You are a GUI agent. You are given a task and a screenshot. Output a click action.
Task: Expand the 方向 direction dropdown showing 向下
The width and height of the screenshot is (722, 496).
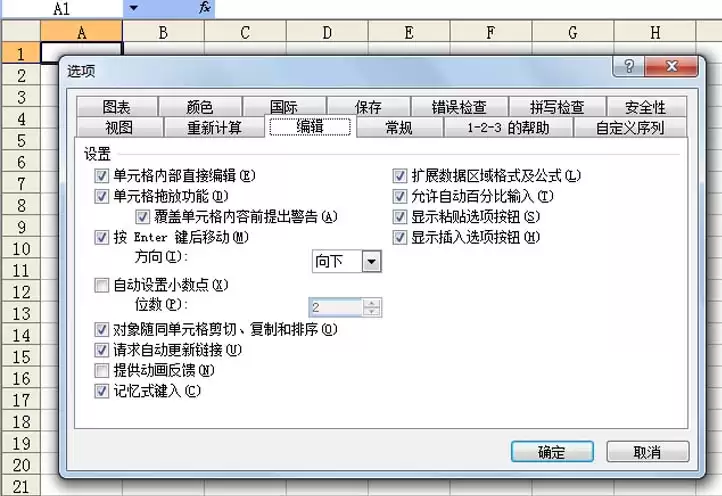[371, 261]
